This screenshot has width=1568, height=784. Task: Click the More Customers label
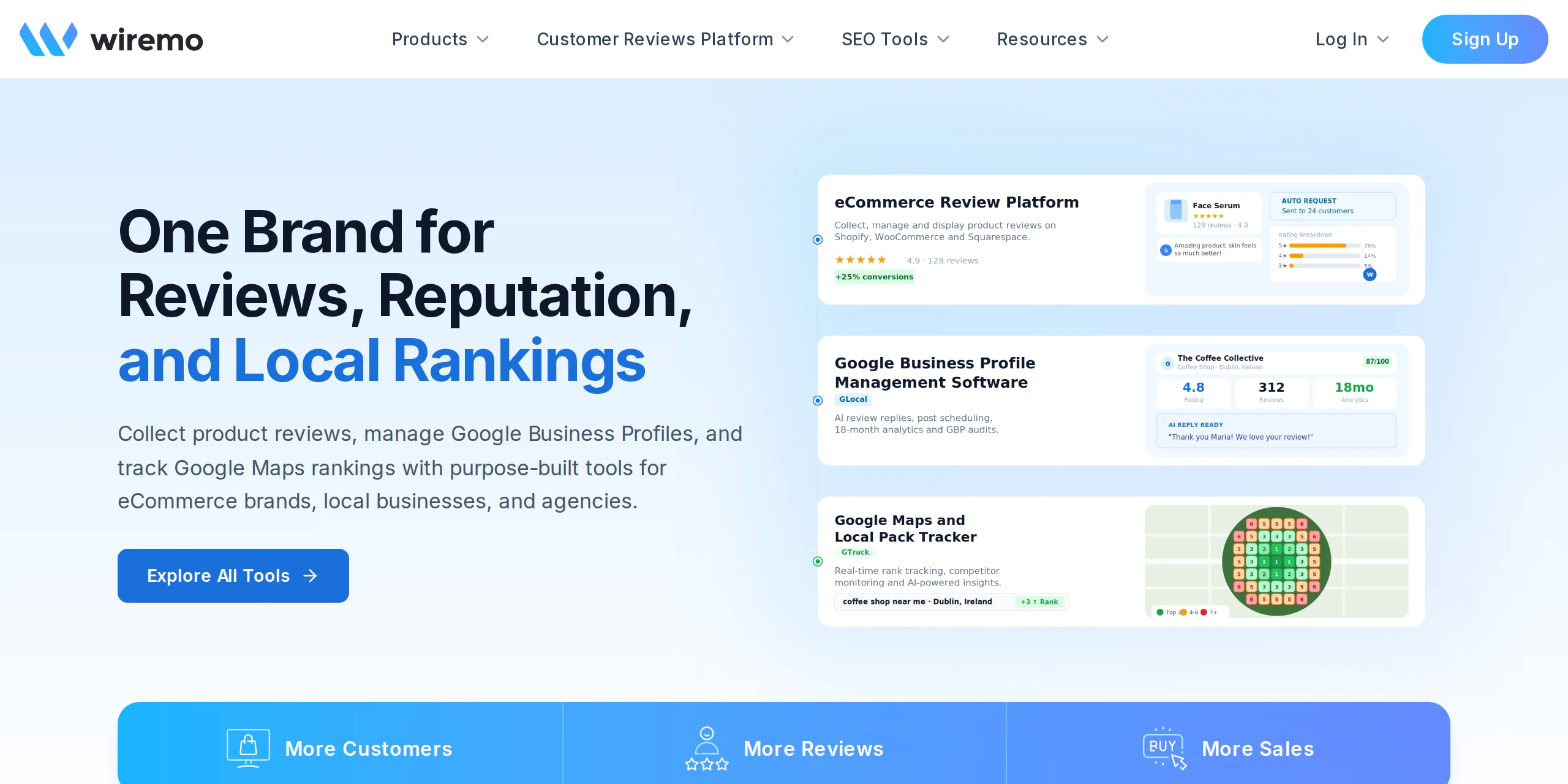point(369,748)
